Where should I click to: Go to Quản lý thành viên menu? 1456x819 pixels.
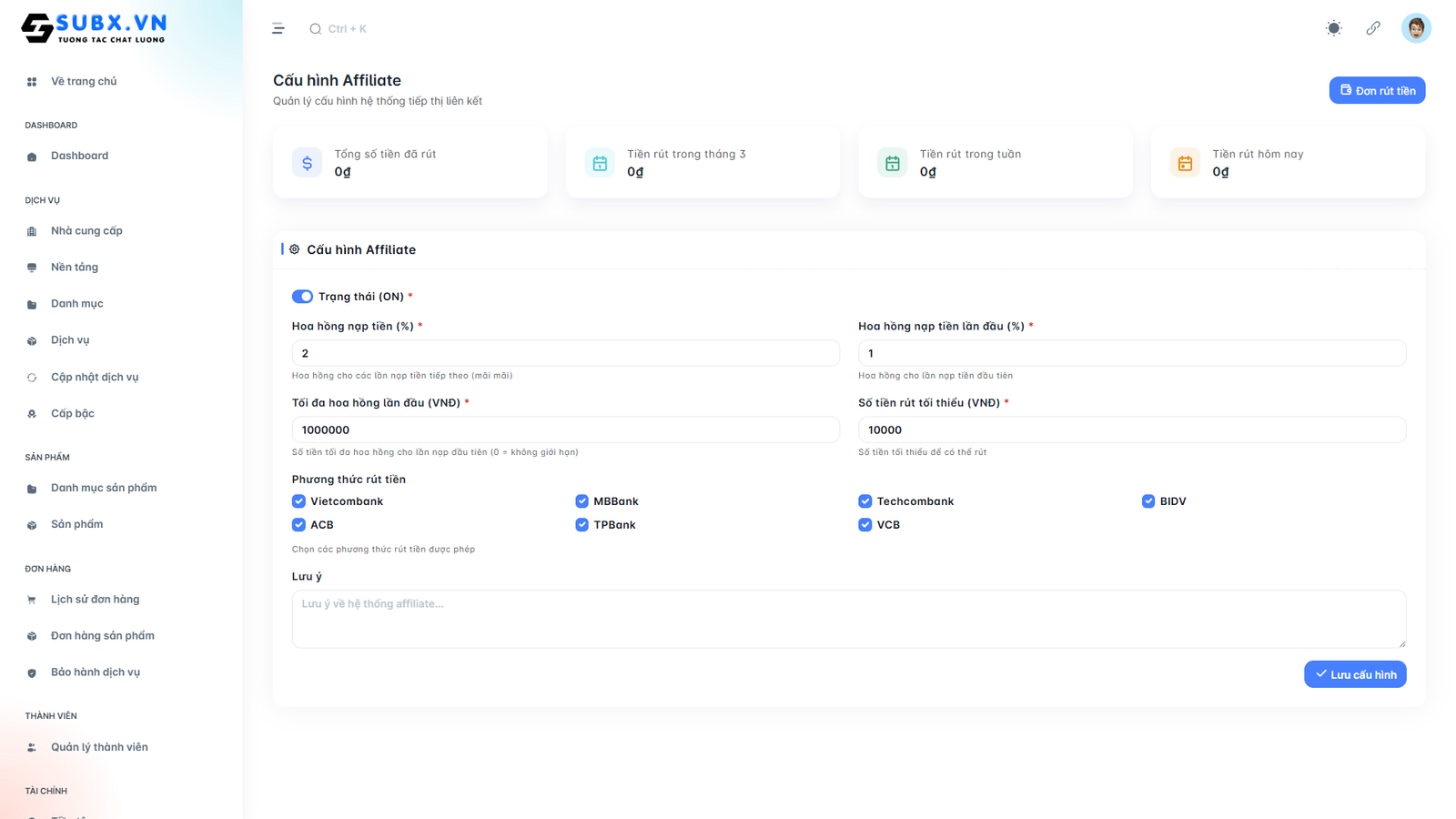[99, 747]
